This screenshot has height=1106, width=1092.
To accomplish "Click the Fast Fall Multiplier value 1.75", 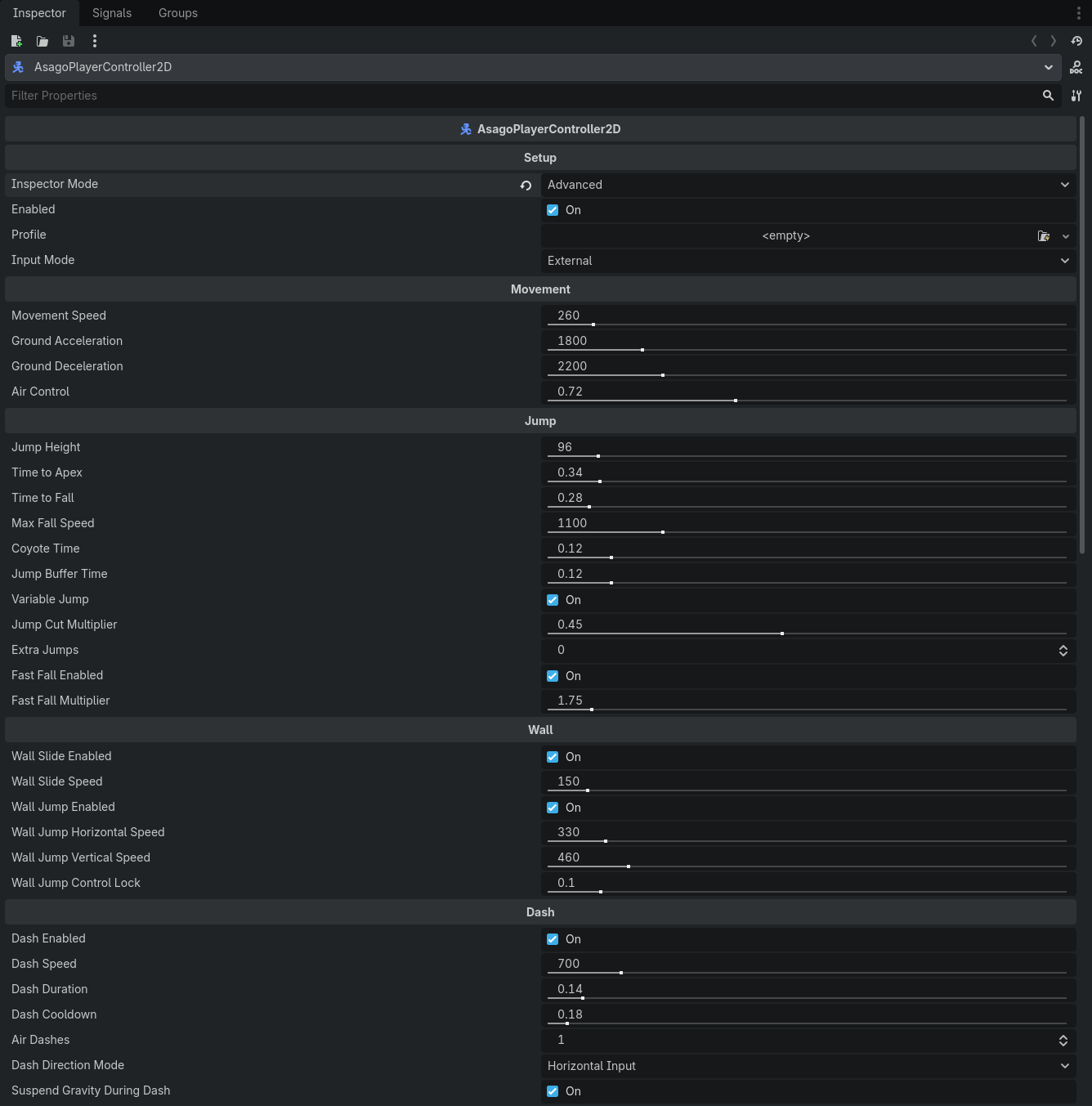I will [x=570, y=701].
